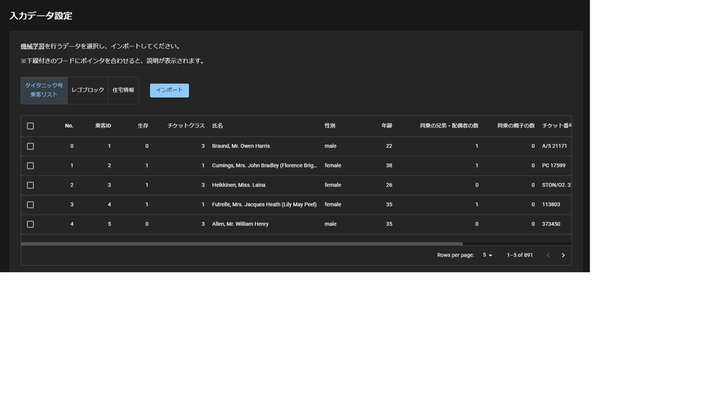Image resolution: width=720 pixels, height=405 pixels.
Task: Tick checkbox for Allen, Mr. William Henry
Action: pyautogui.click(x=30, y=224)
